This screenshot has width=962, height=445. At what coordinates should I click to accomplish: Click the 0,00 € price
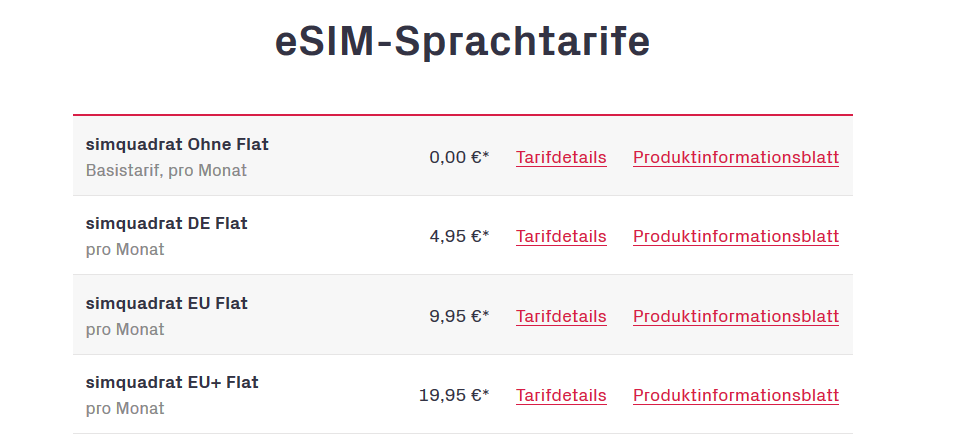pyautogui.click(x=459, y=158)
